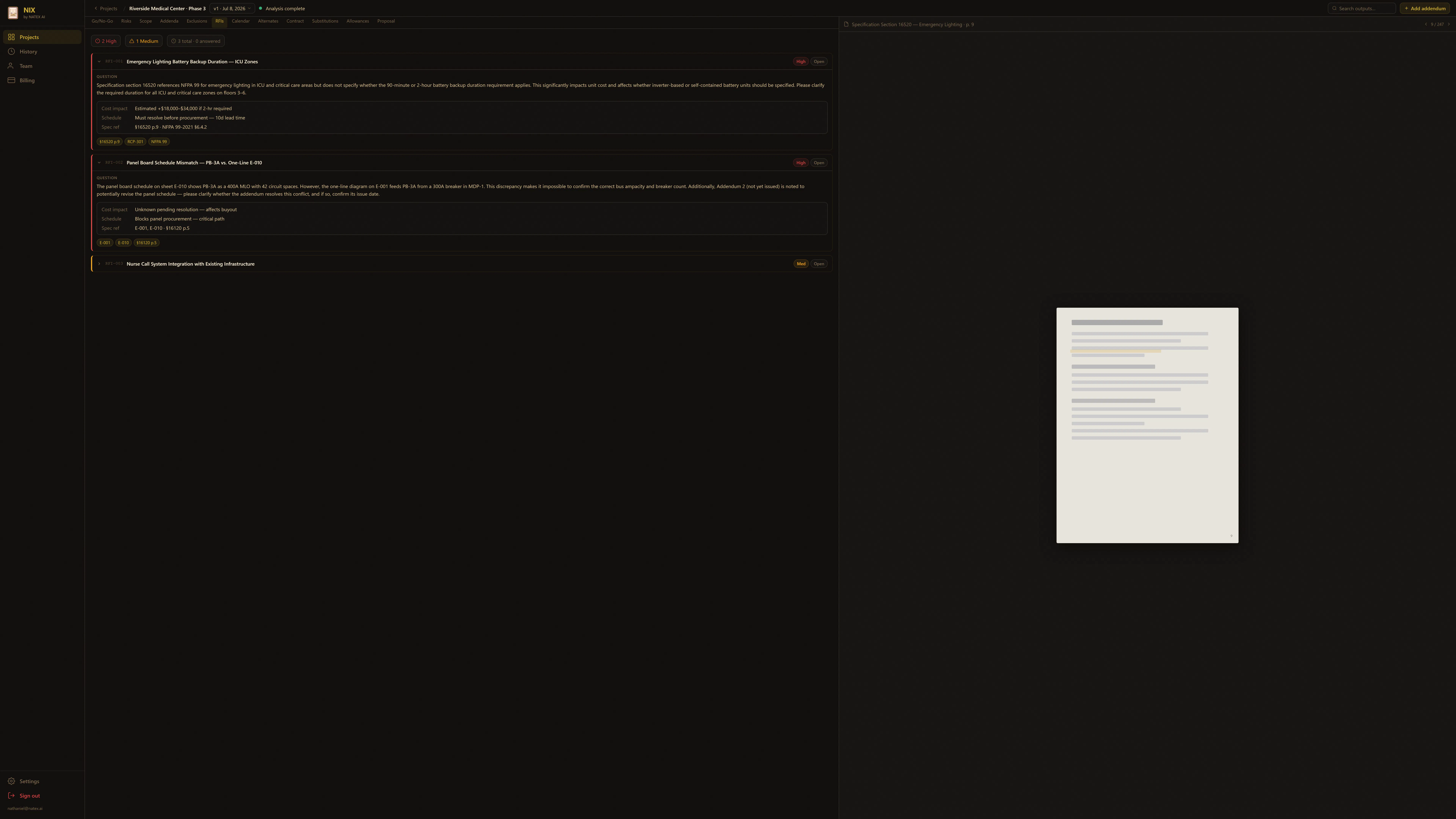
Task: Switch to the Contract tab
Action: coord(295,21)
